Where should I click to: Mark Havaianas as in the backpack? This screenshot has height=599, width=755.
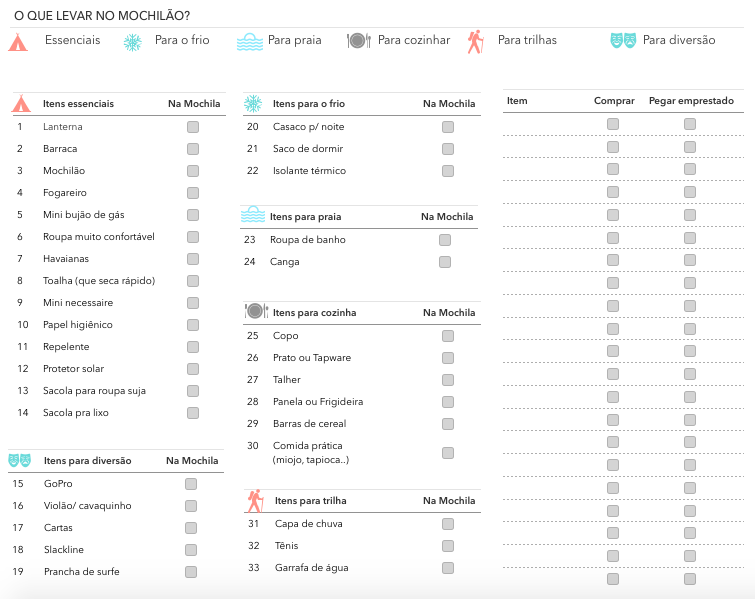pos(193,259)
